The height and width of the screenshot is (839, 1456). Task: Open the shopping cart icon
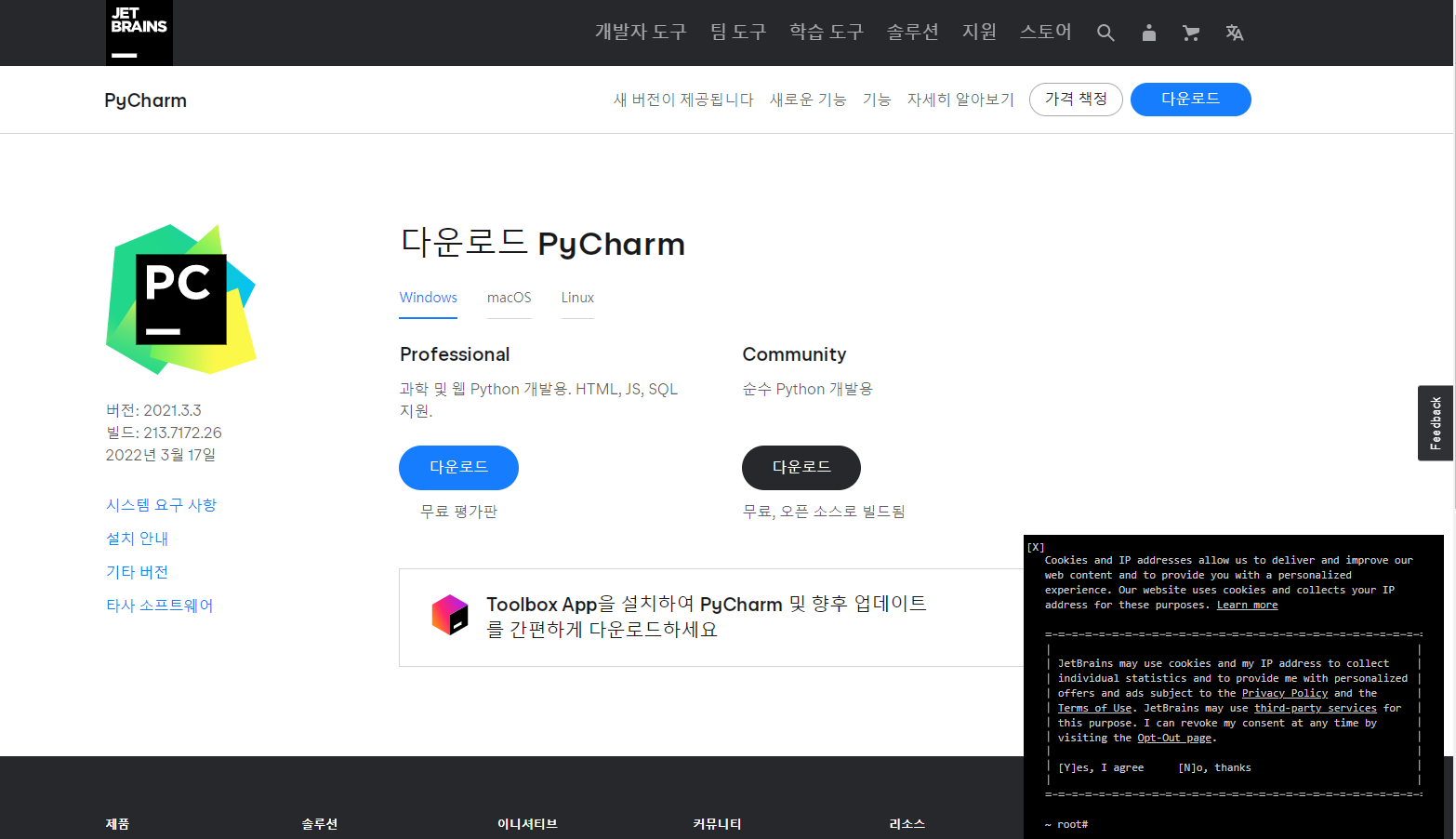[1191, 33]
